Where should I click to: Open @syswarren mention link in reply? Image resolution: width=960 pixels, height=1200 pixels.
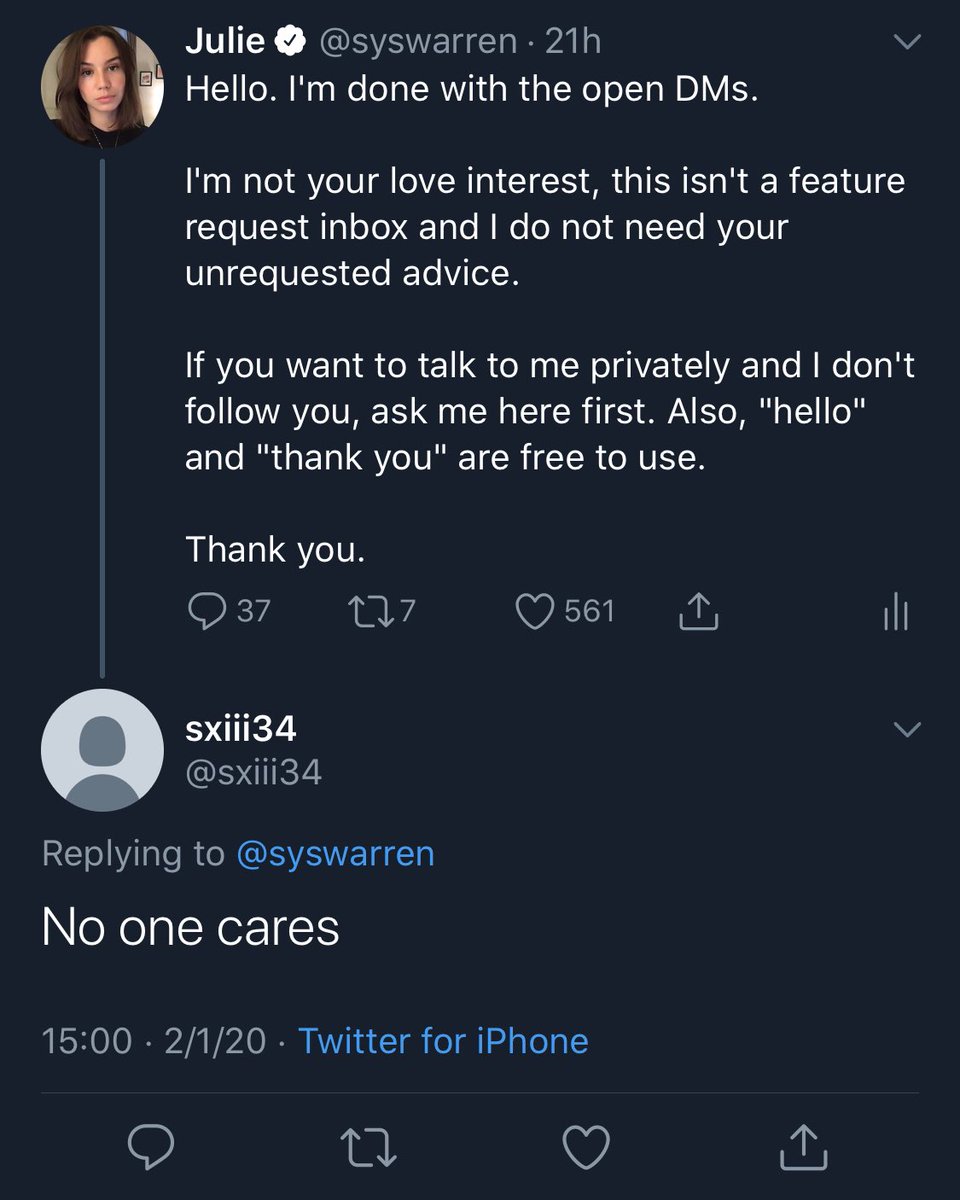click(x=335, y=854)
